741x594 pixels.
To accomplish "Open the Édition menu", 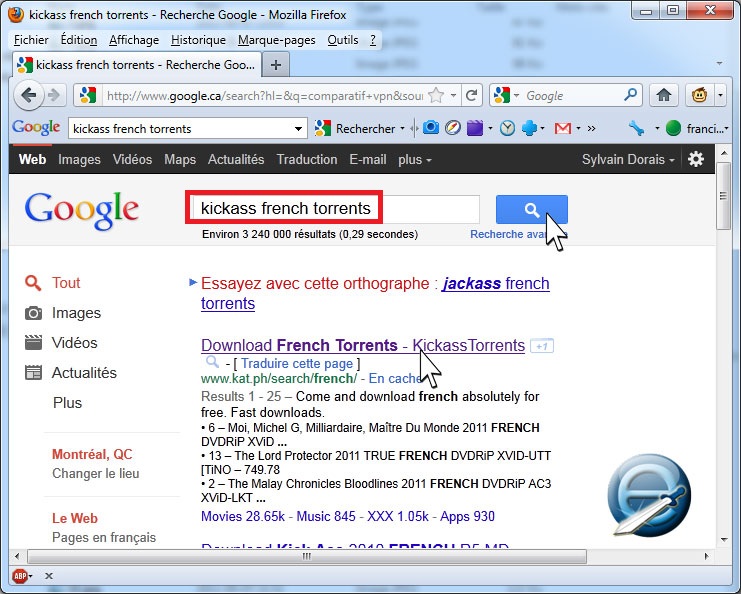I will coord(79,40).
